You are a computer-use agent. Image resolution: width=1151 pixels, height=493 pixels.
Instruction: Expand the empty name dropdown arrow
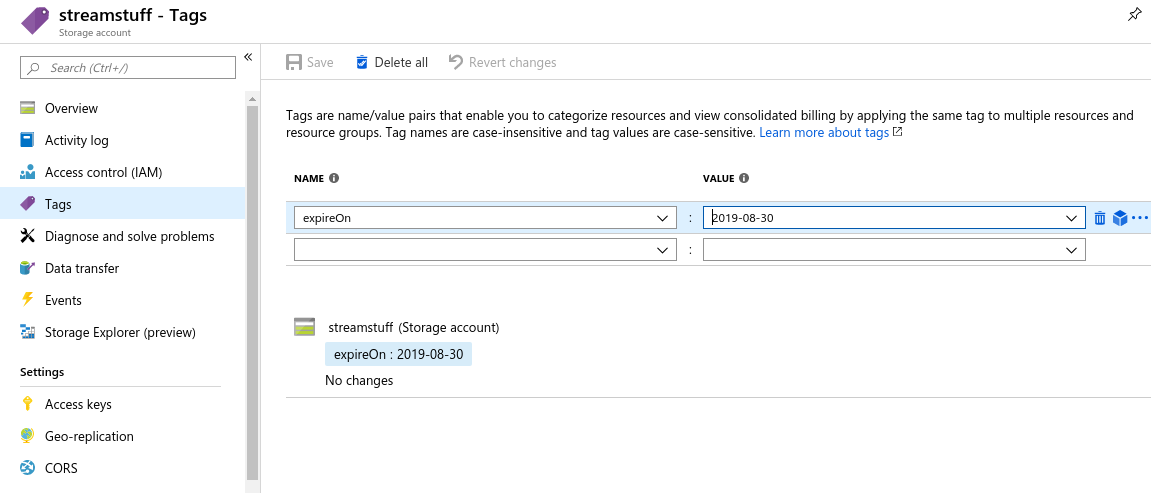pos(663,250)
